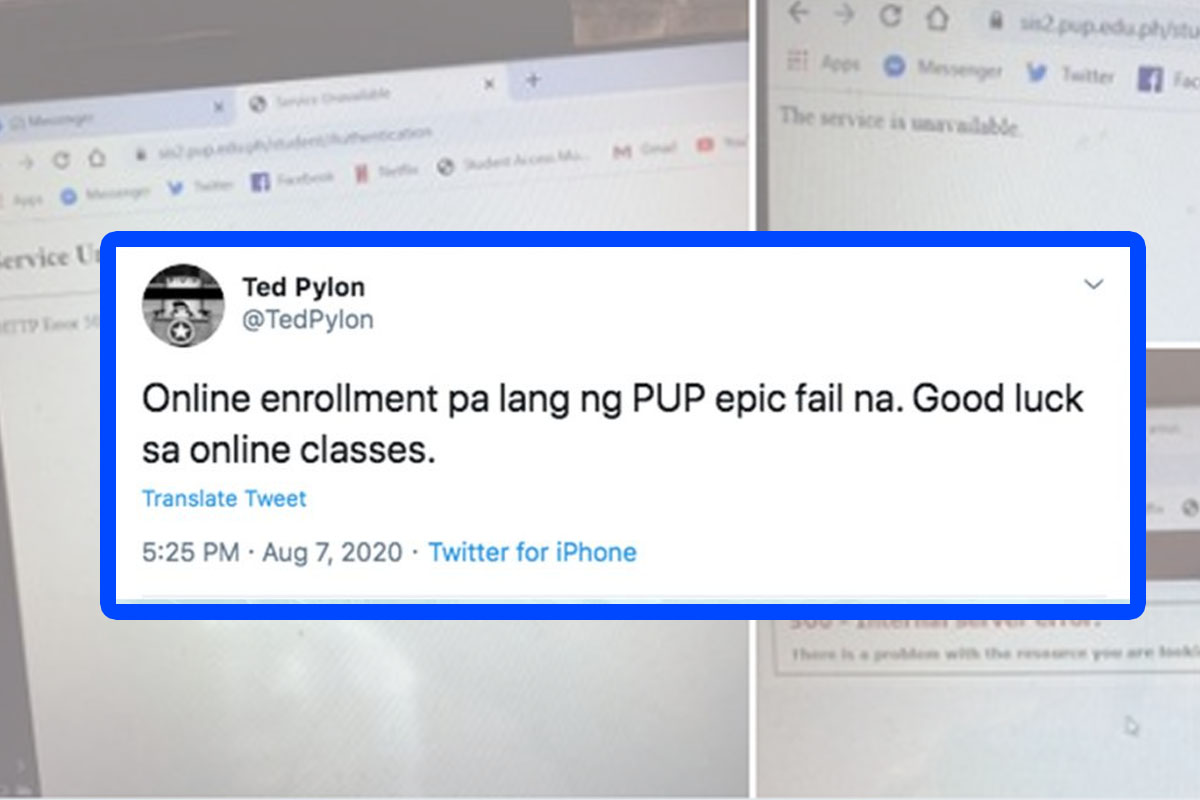
Task: Click the reload icon in left browser
Action: pos(62,160)
